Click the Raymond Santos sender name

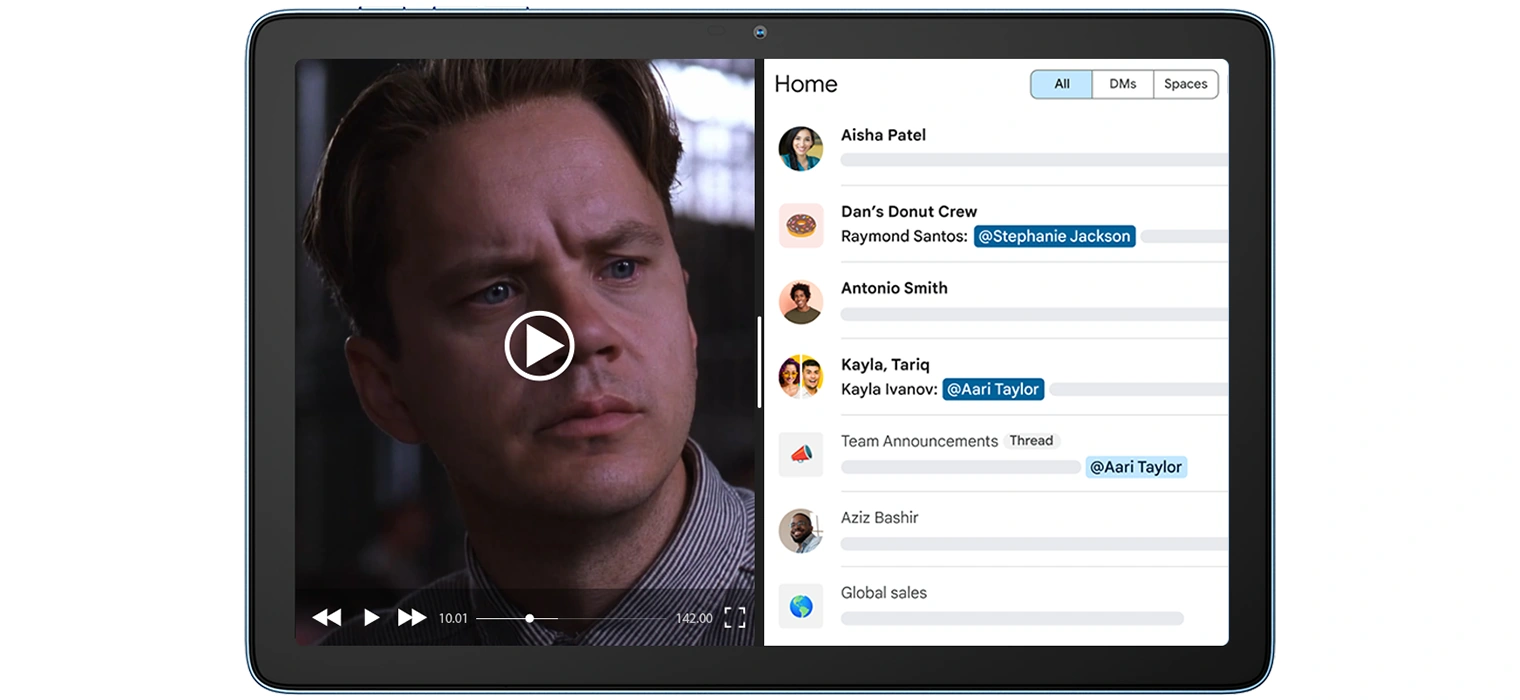[x=904, y=237]
